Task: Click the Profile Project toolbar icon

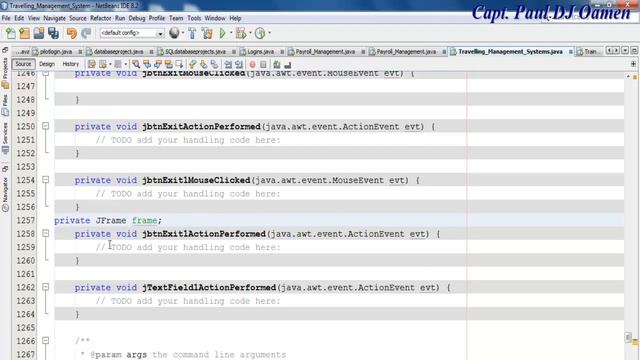Action: 260,33
